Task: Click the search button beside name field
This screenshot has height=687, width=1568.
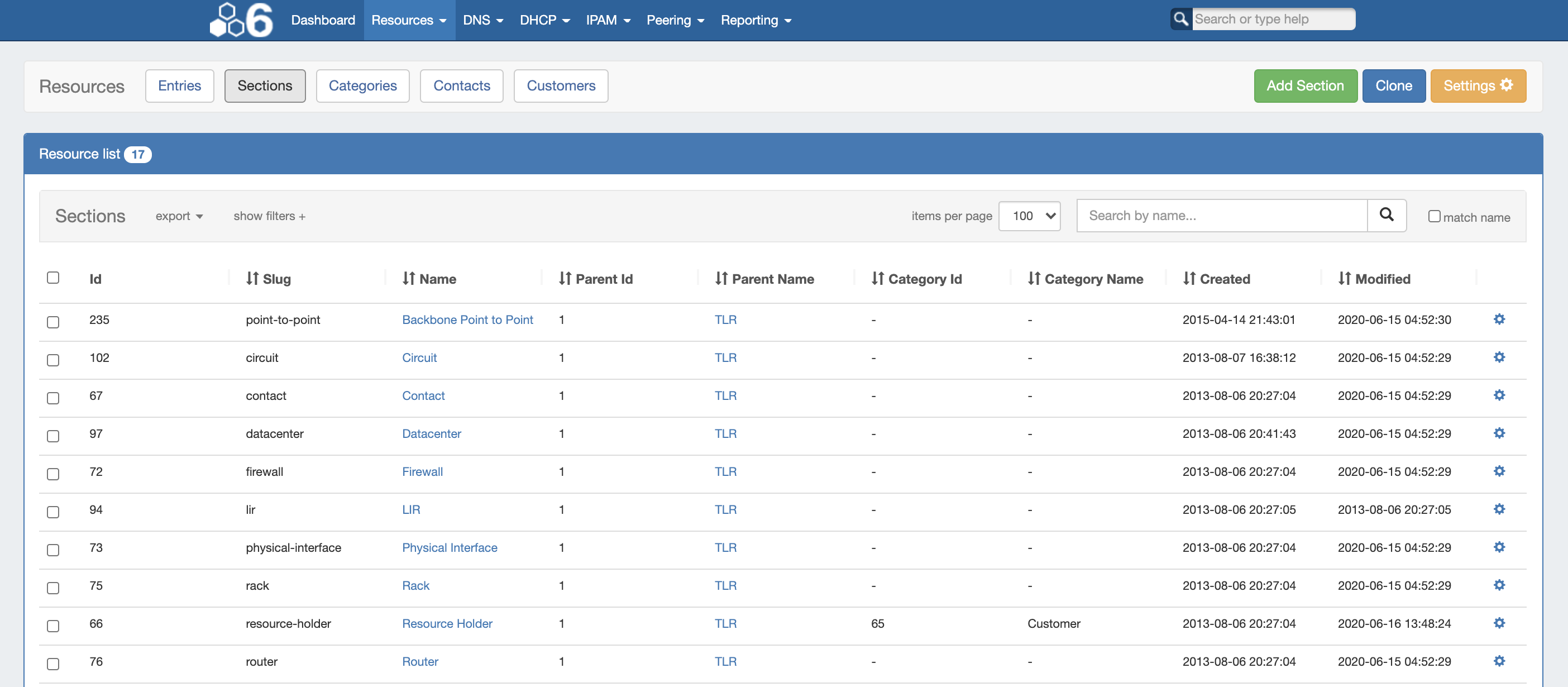Action: click(1386, 215)
